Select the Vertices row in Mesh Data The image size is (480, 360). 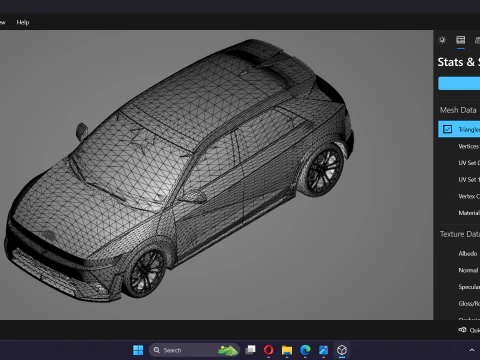click(x=459, y=146)
